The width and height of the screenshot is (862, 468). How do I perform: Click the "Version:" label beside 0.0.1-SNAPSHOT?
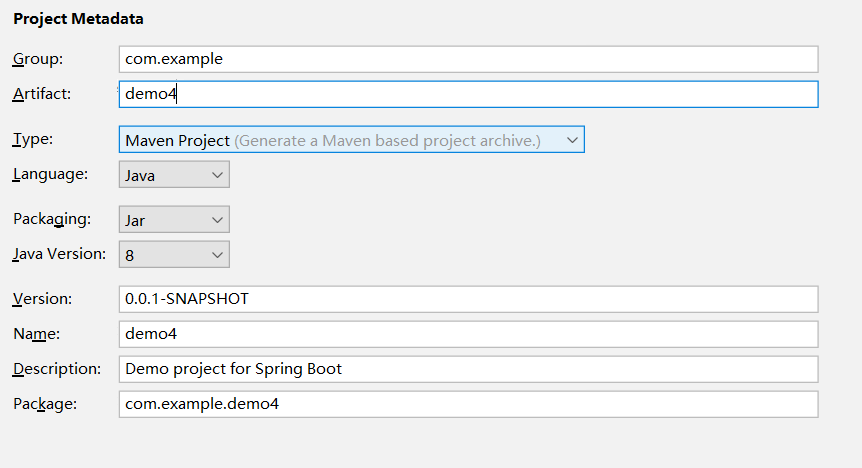tap(42, 298)
